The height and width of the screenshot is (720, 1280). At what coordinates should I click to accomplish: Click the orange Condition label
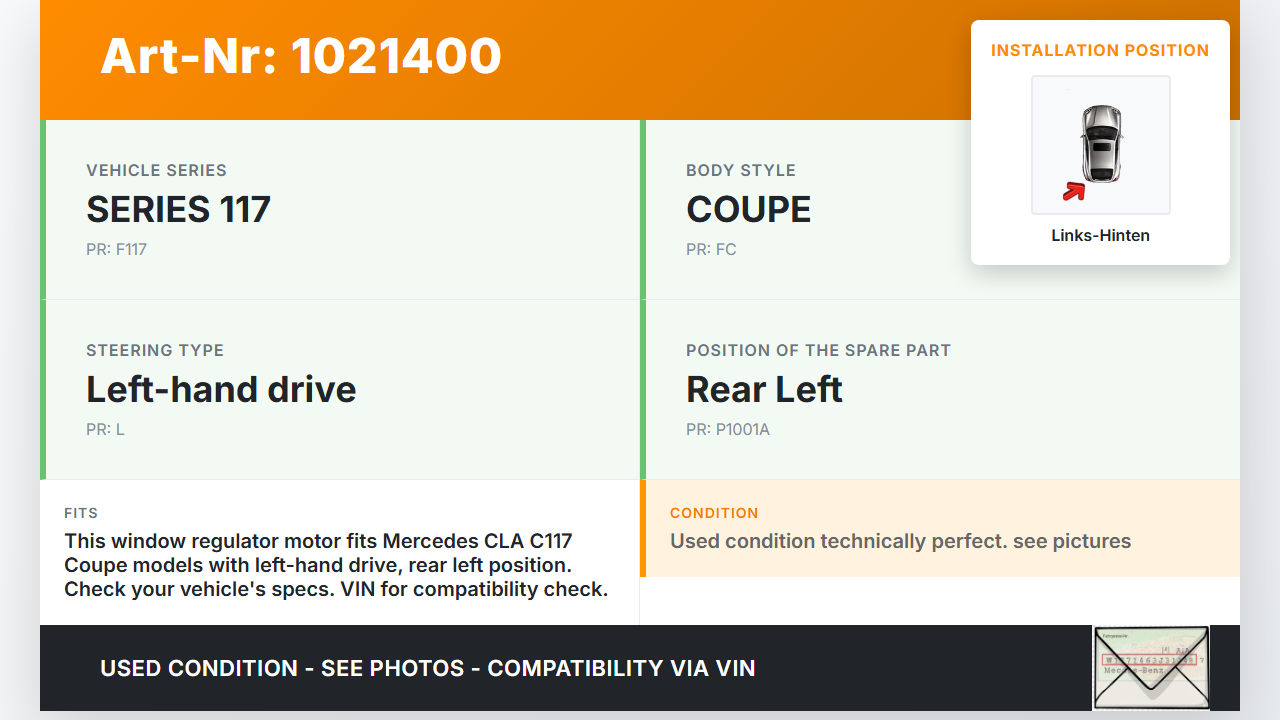[714, 513]
